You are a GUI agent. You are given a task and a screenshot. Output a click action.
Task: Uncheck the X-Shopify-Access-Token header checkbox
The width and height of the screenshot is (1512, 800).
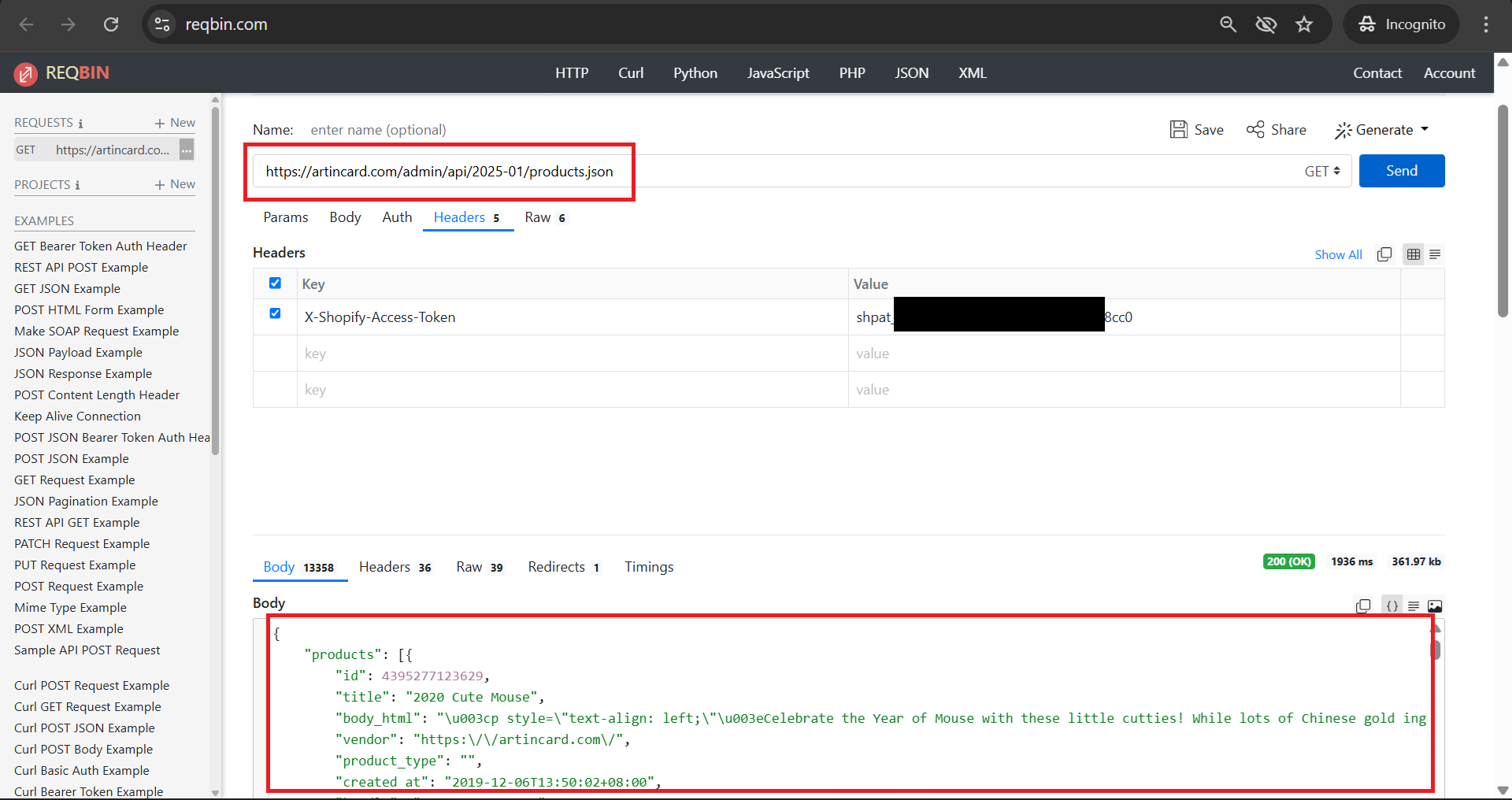pyautogui.click(x=275, y=313)
